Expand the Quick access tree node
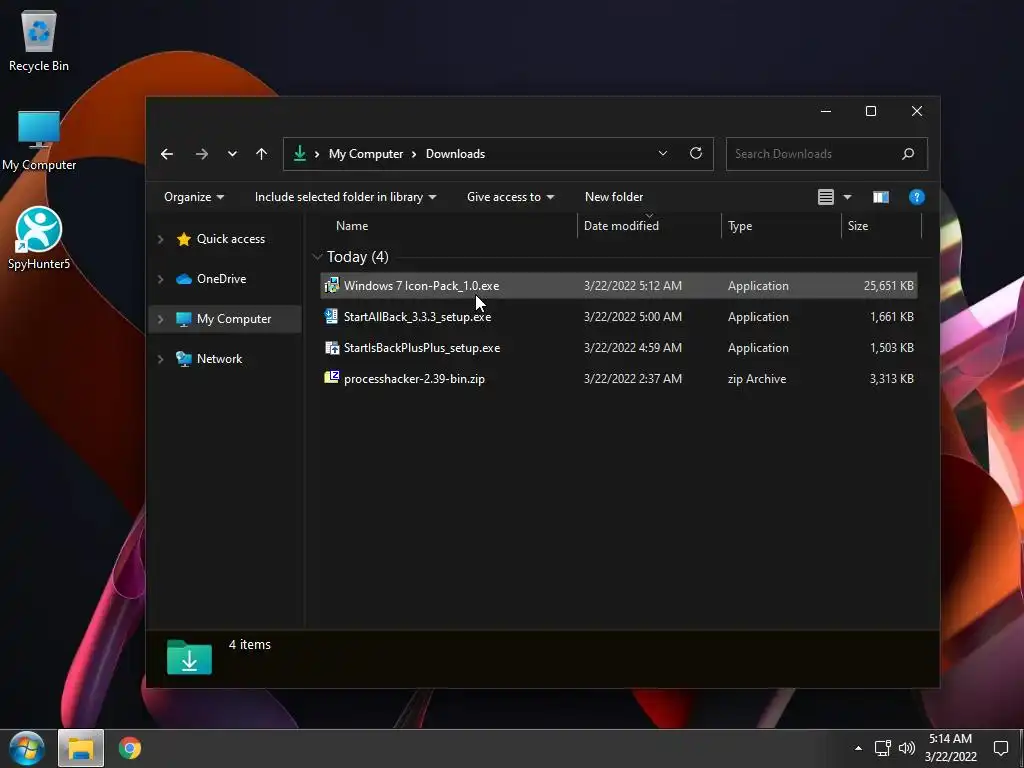Image resolution: width=1024 pixels, height=768 pixels. click(161, 240)
